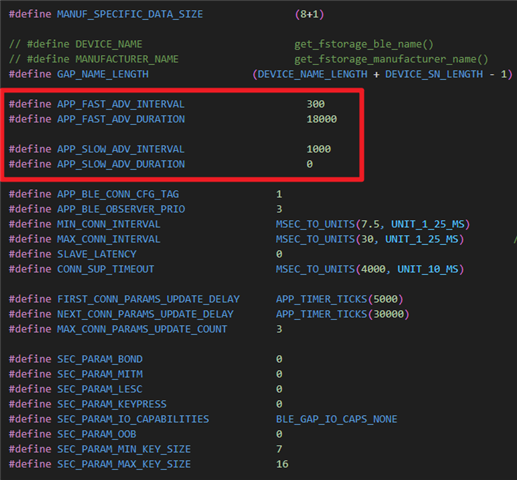517x480 pixels.
Task: Click APP_TIMER_TICKS(5000) value
Action: (x=340, y=299)
